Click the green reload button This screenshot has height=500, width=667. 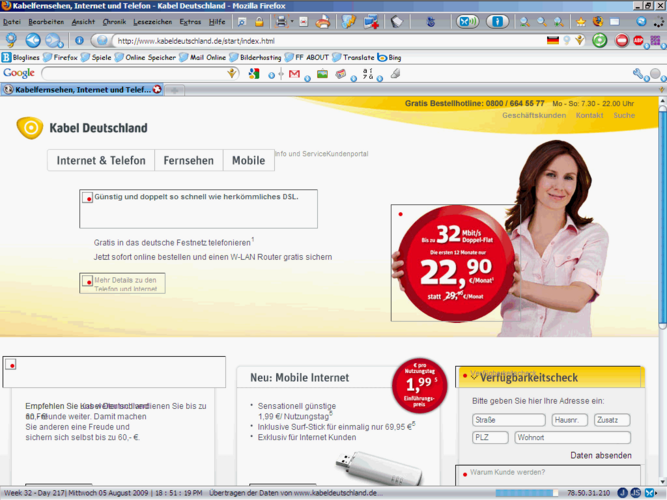[600, 41]
